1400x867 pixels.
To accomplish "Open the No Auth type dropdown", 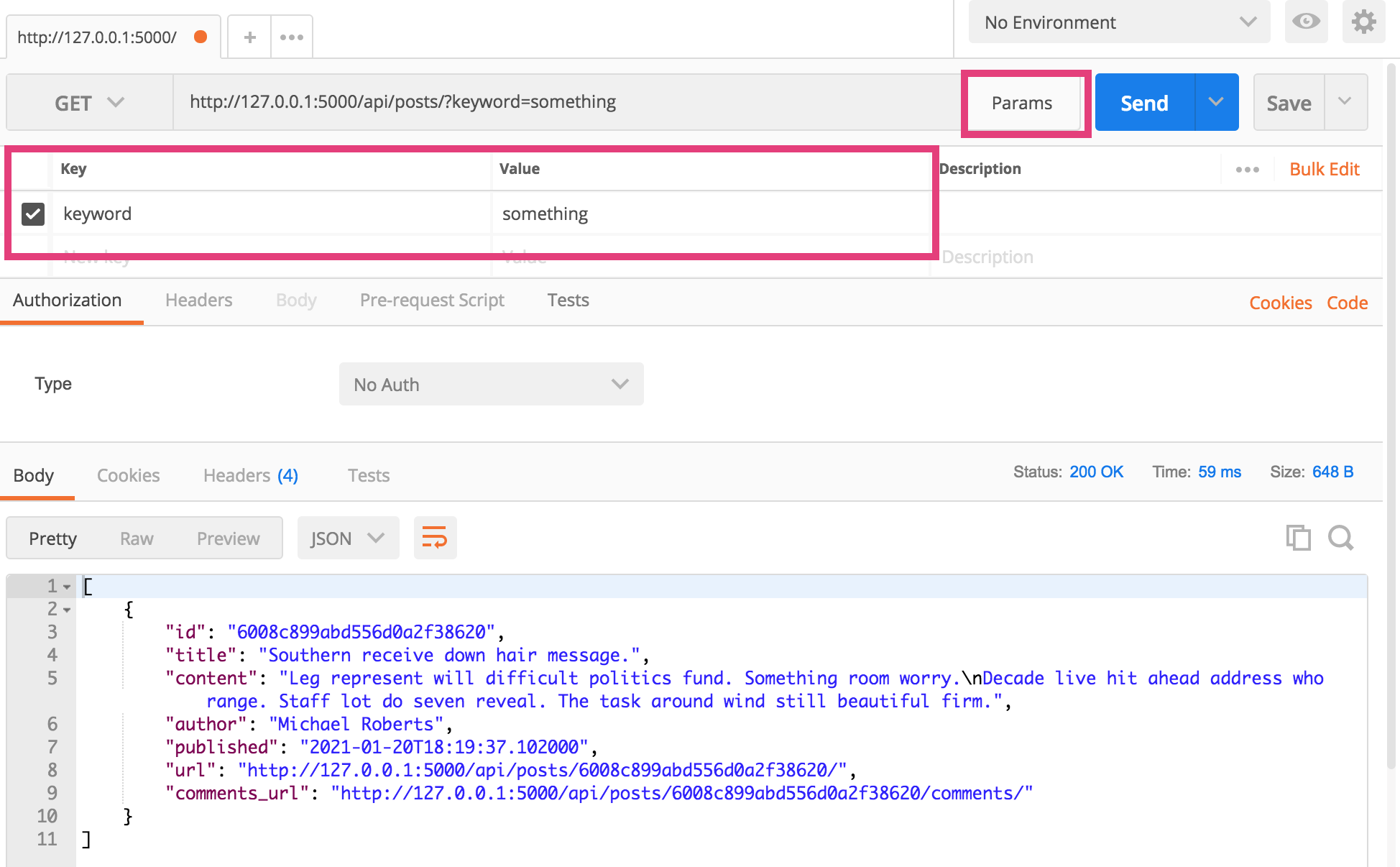I will coord(491,385).
